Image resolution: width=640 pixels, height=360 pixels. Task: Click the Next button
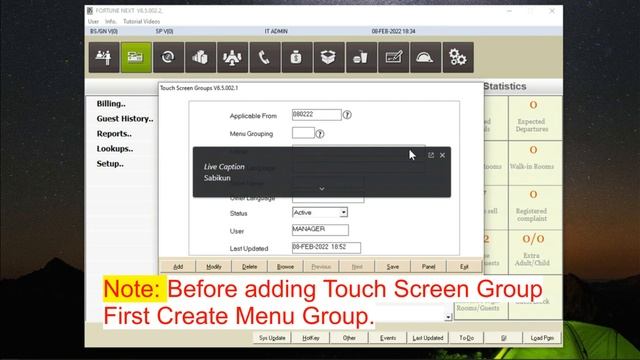click(x=357, y=267)
